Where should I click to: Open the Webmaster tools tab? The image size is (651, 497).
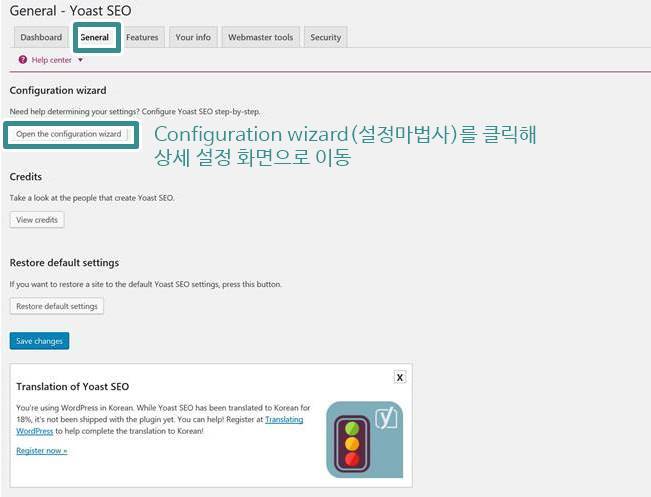tap(261, 37)
